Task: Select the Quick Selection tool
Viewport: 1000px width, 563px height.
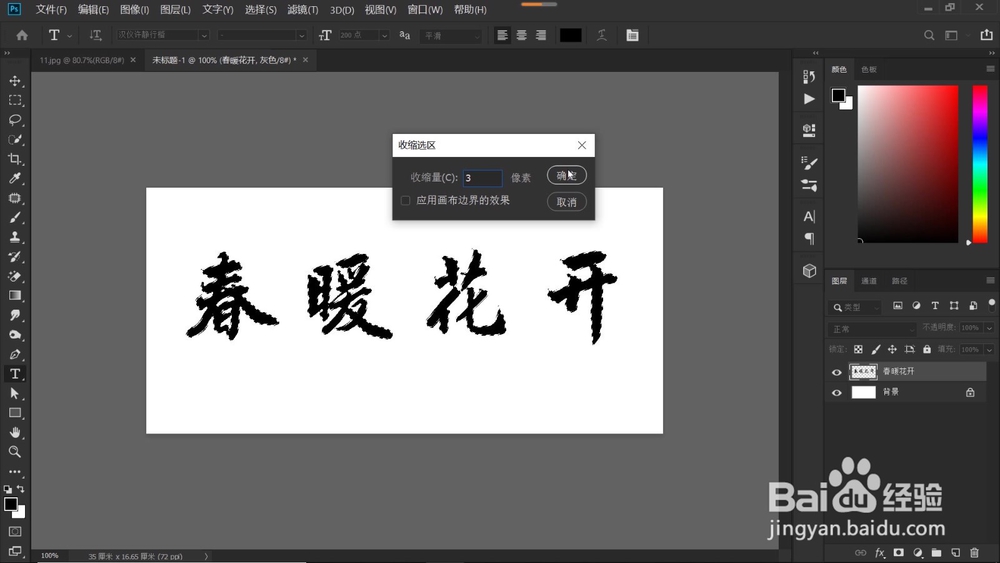Action: coord(15,140)
